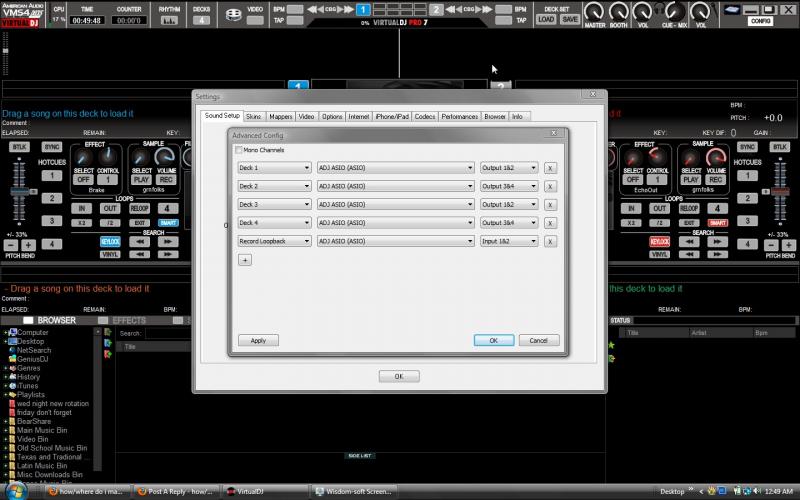Viewport: 800px width, 500px height.
Task: Toggle right deck KEYLOCK
Action: (660, 242)
